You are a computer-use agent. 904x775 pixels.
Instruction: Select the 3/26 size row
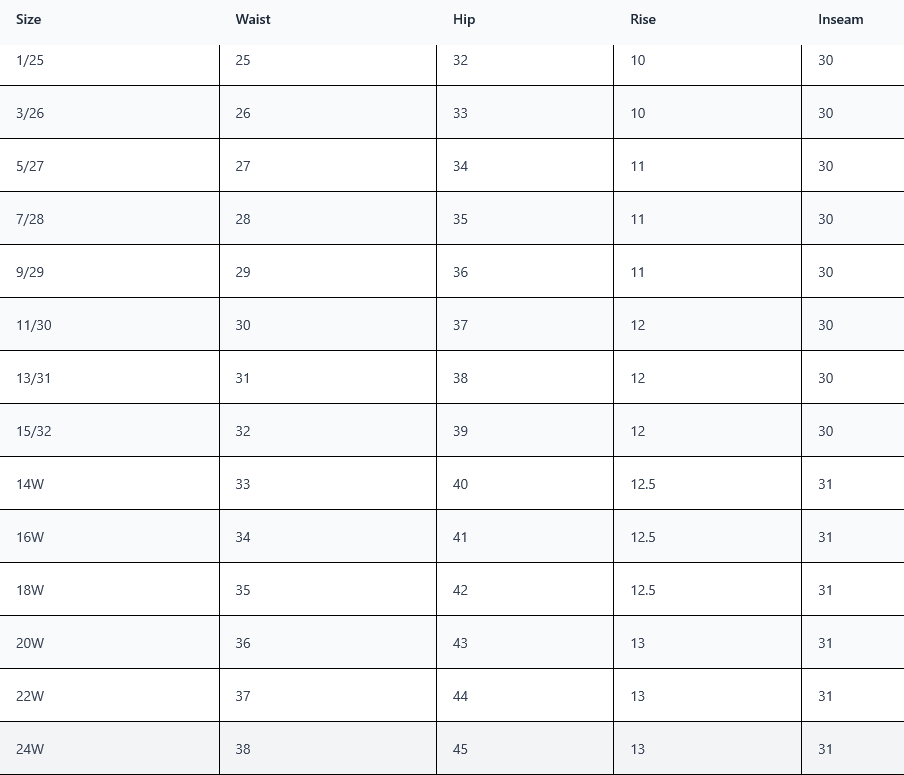452,113
